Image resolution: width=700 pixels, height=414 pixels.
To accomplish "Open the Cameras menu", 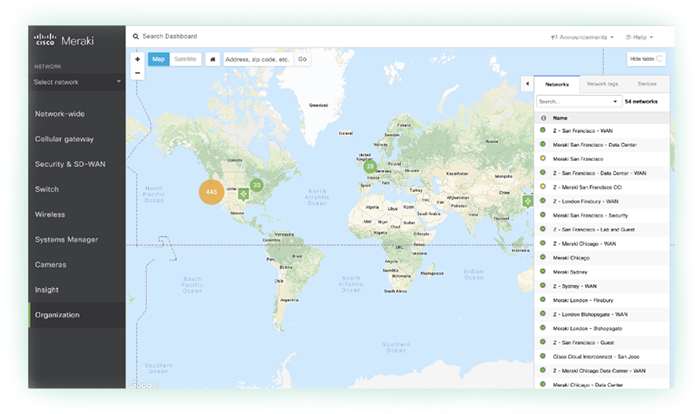I will tap(50, 264).
